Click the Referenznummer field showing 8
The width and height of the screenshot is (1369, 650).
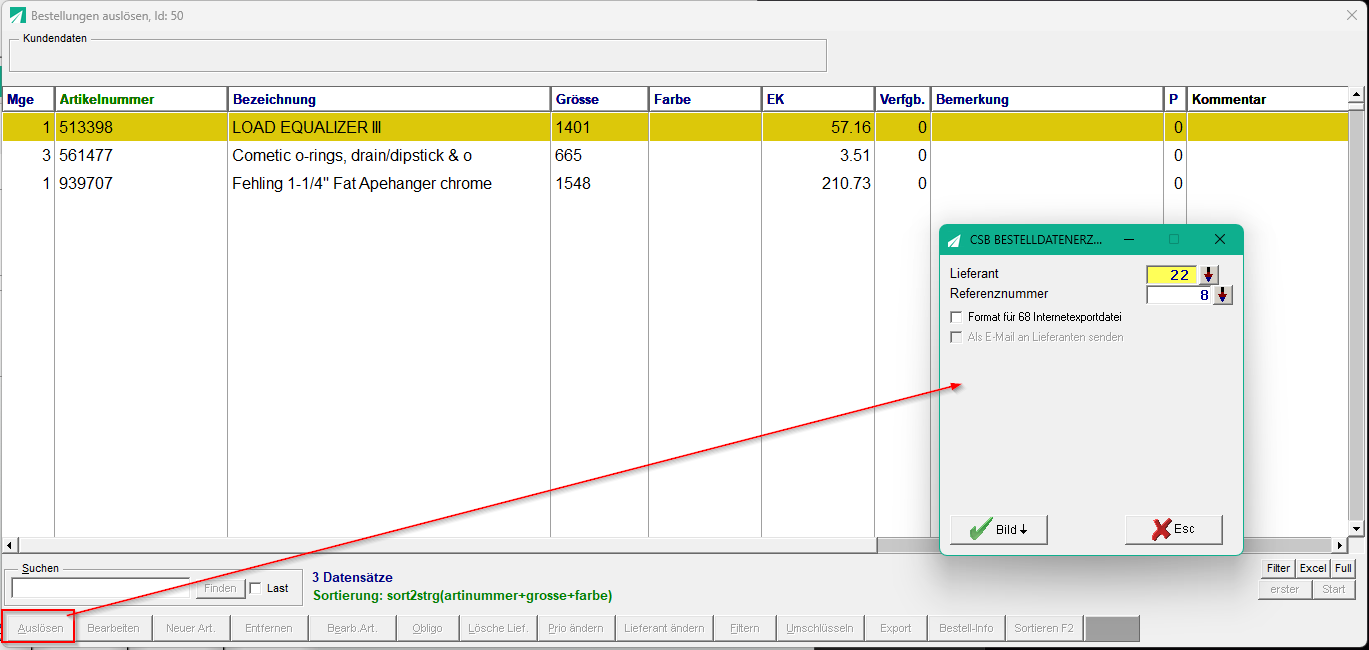click(x=1179, y=295)
